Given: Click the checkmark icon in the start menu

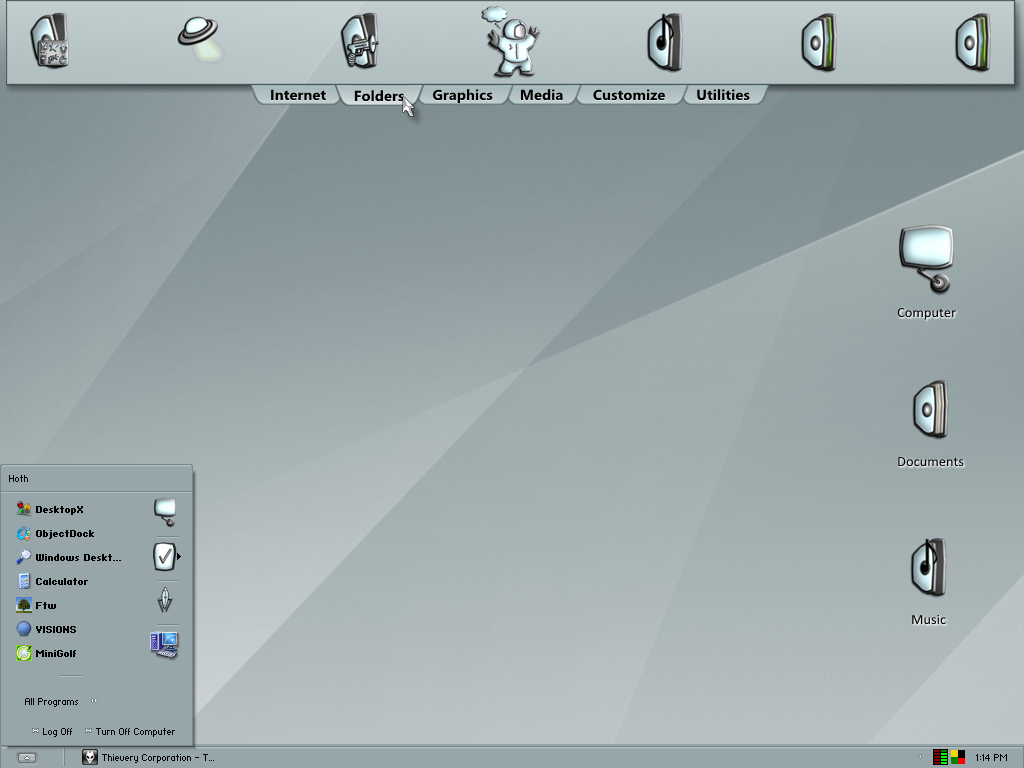Looking at the screenshot, I should tap(165, 557).
